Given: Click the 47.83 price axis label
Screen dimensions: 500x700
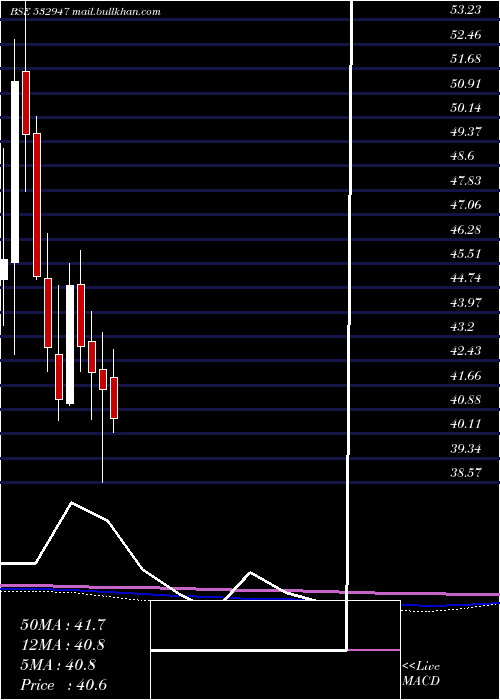Looking at the screenshot, I should 466,180.
